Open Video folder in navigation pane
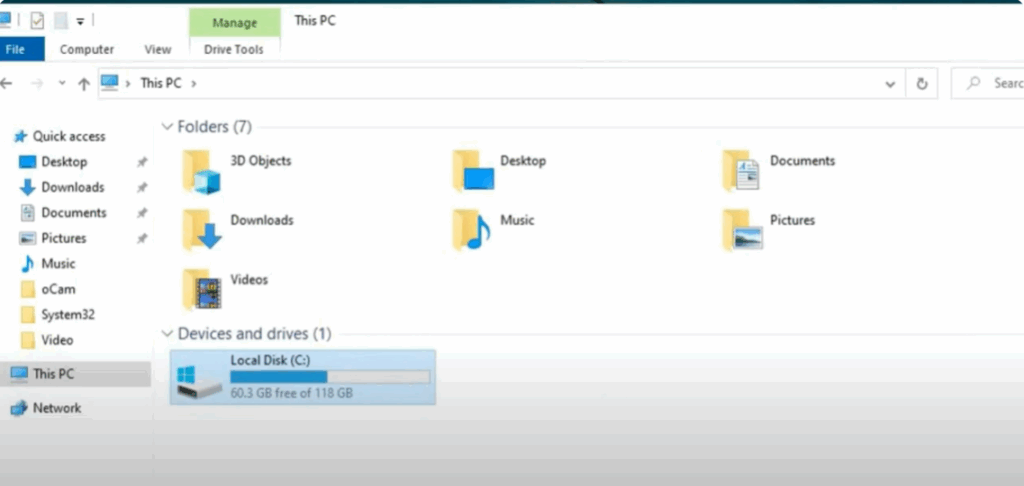 (x=57, y=340)
